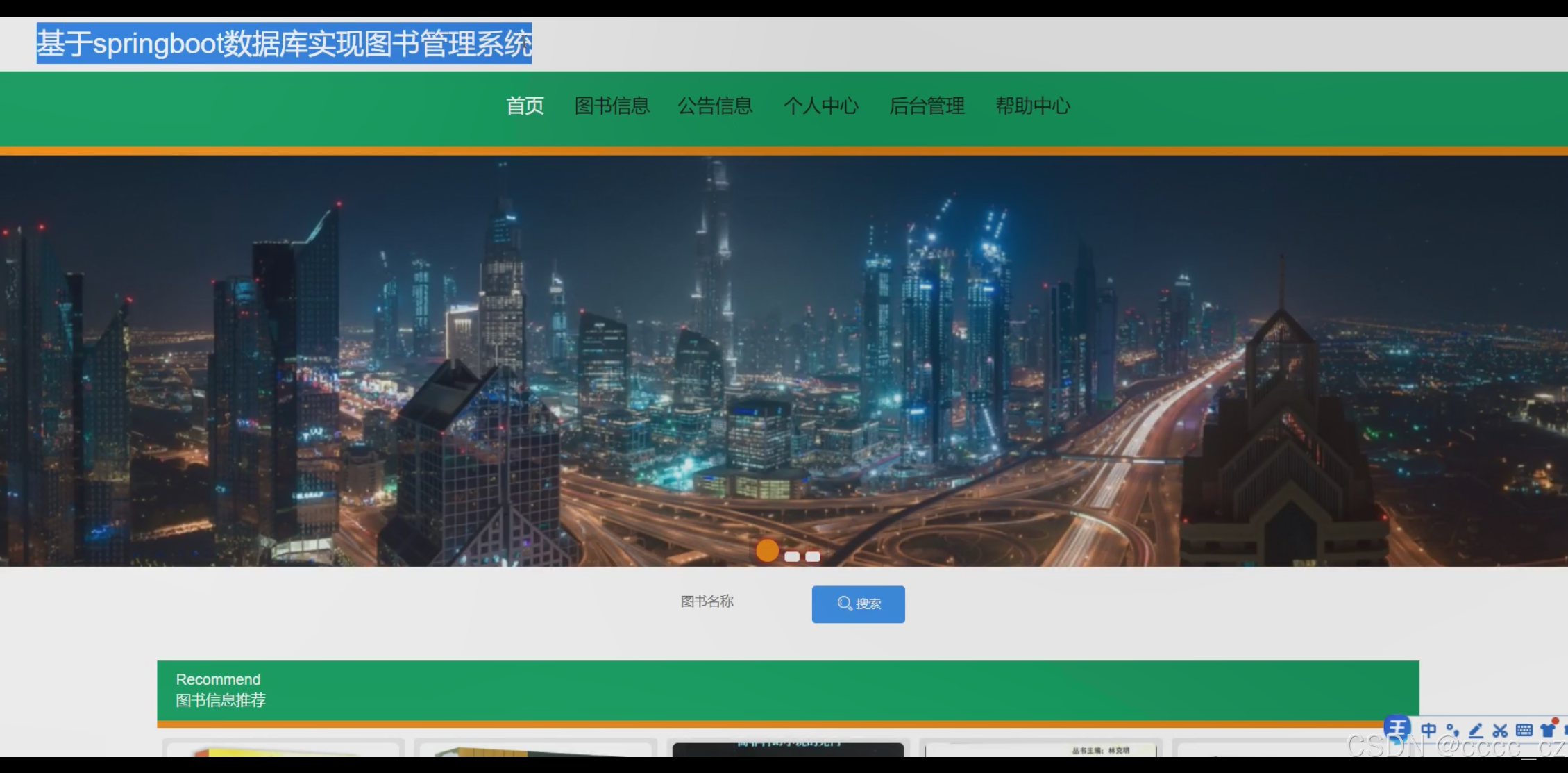This screenshot has width=1568, height=773.
Task: Click the pencil handwriting icon in IME bar
Action: pos(1476,730)
